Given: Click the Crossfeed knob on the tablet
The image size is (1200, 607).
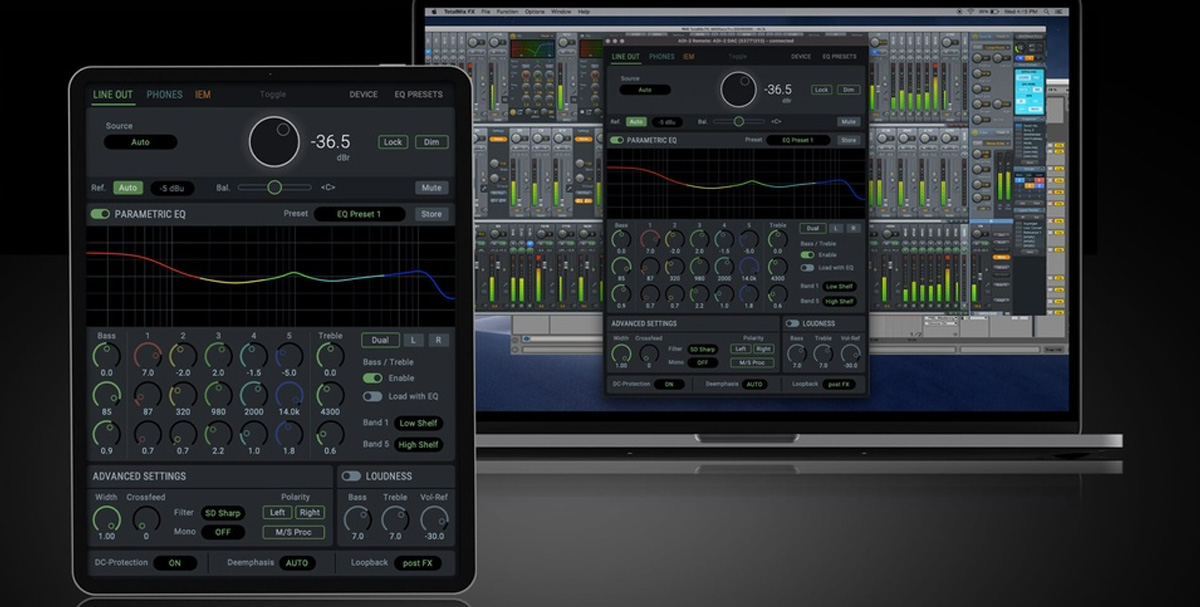Looking at the screenshot, I should click(146, 519).
